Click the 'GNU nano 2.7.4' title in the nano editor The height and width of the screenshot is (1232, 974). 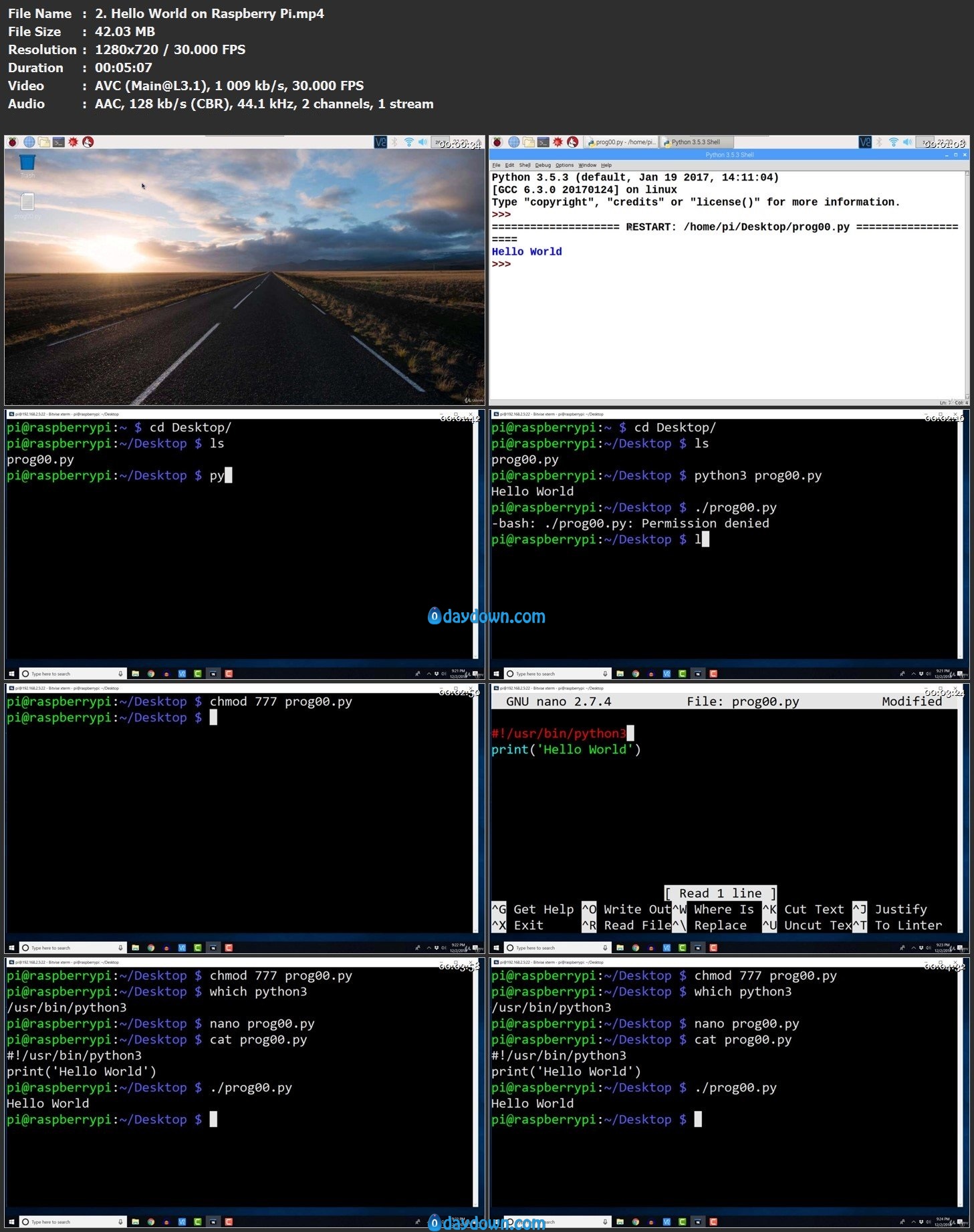tap(558, 702)
